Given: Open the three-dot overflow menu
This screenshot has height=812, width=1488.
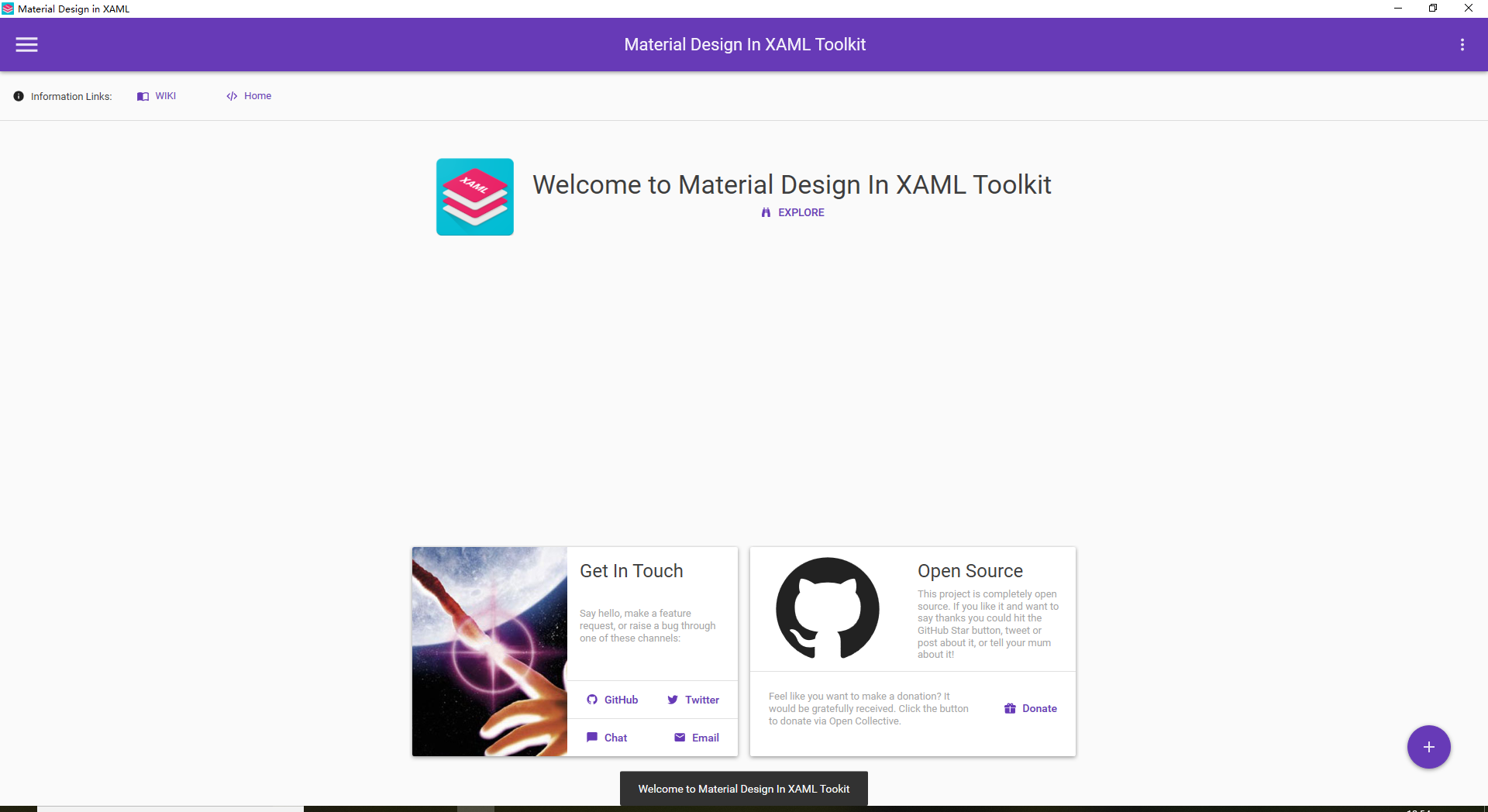Looking at the screenshot, I should pos(1462,45).
